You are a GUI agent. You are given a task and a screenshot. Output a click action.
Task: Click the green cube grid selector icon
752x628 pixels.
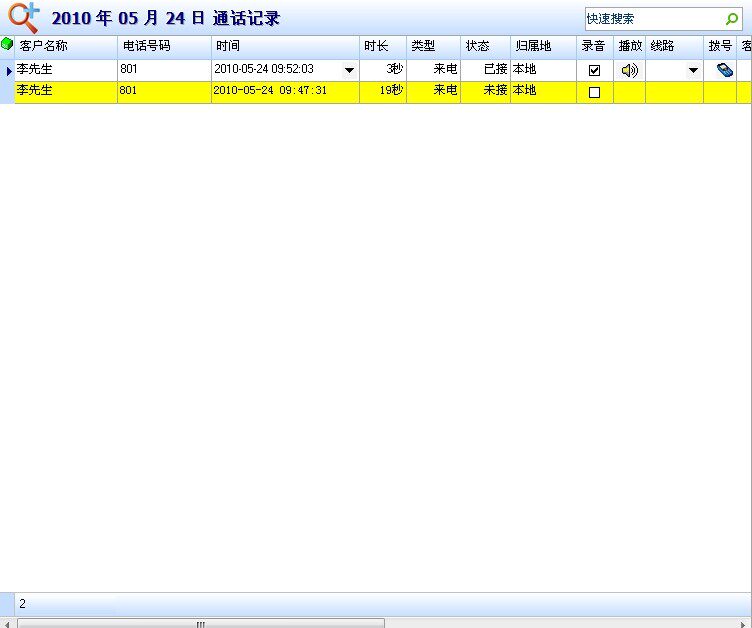pos(7,44)
